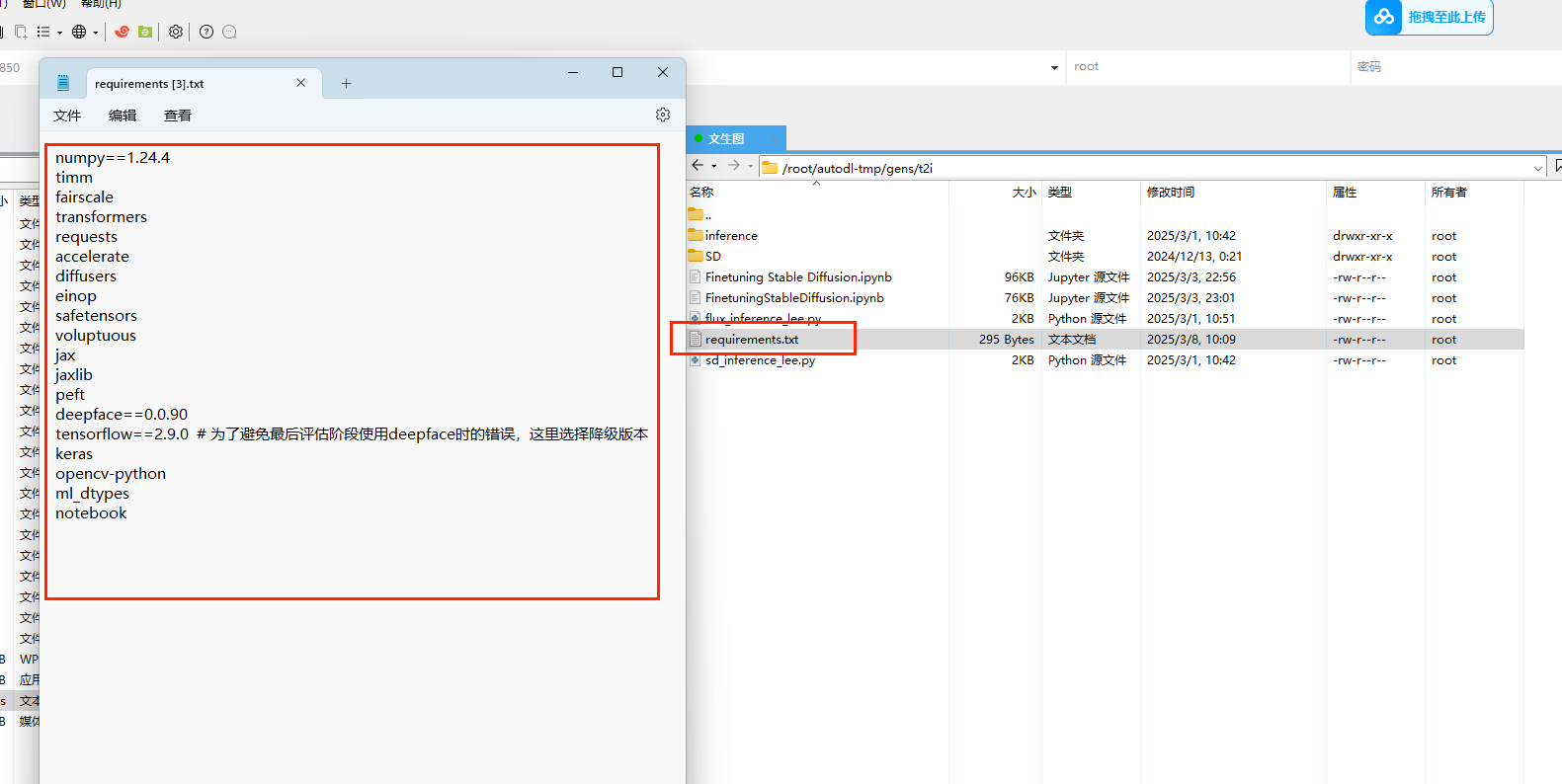
Task: Click the red swirl toolbar icon
Action: point(122,32)
